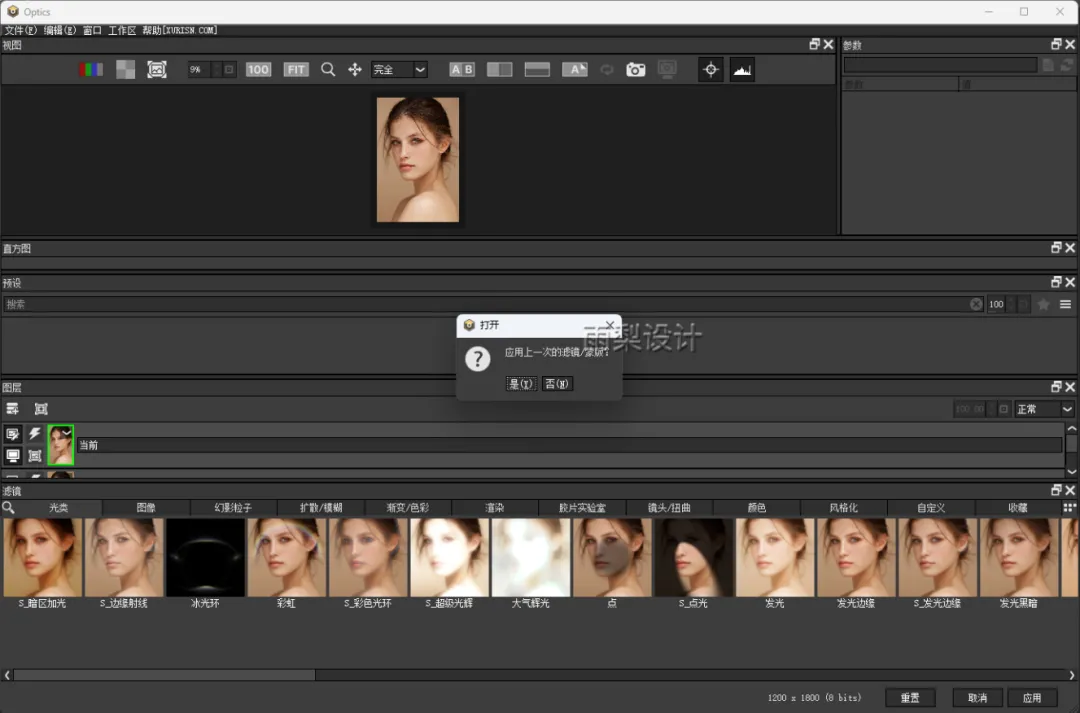This screenshot has width=1080, height=713.
Task: Click the crosshair target icon
Action: [x=711, y=70]
